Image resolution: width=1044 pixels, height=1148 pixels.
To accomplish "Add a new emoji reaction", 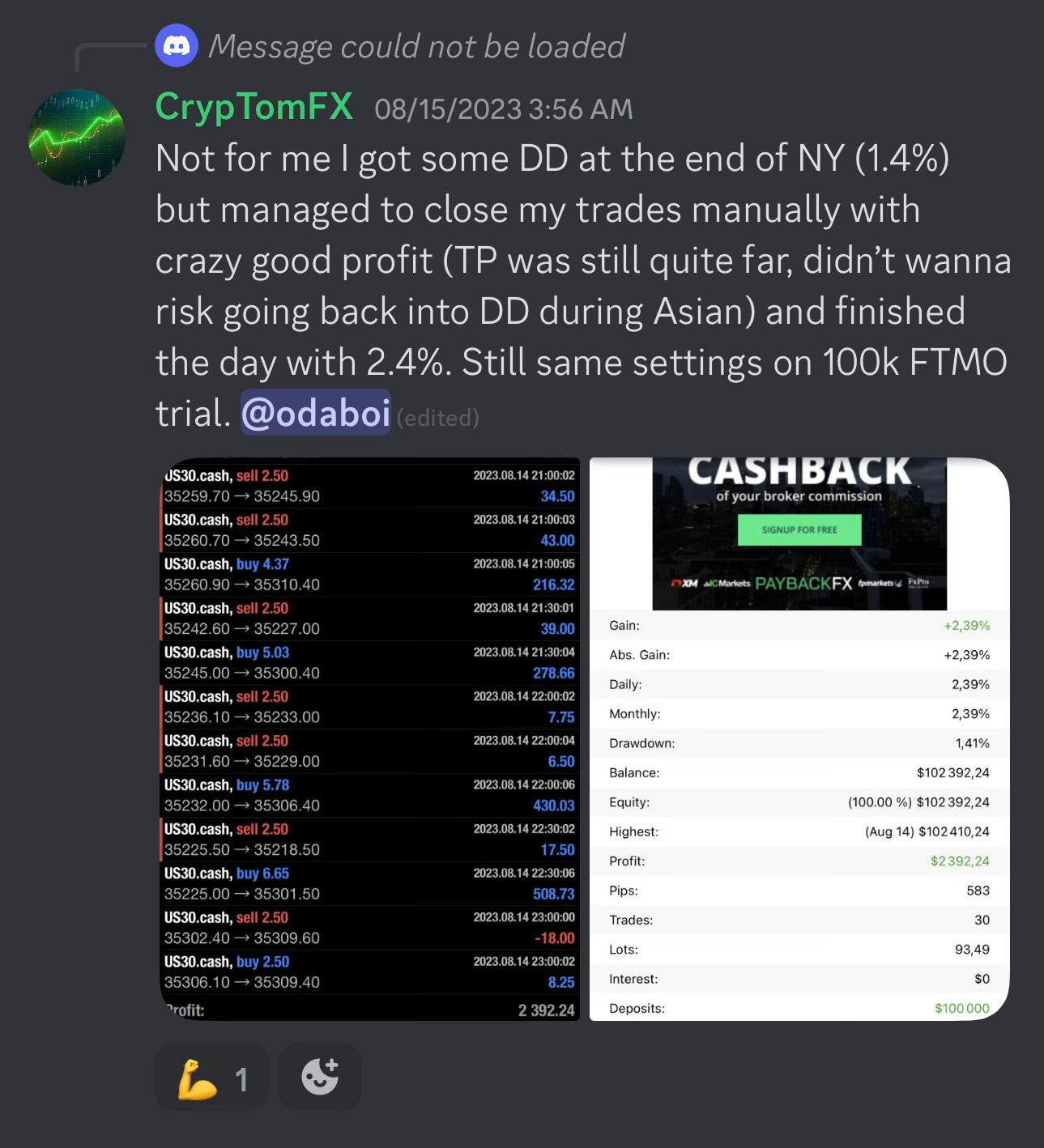I will (320, 1077).
